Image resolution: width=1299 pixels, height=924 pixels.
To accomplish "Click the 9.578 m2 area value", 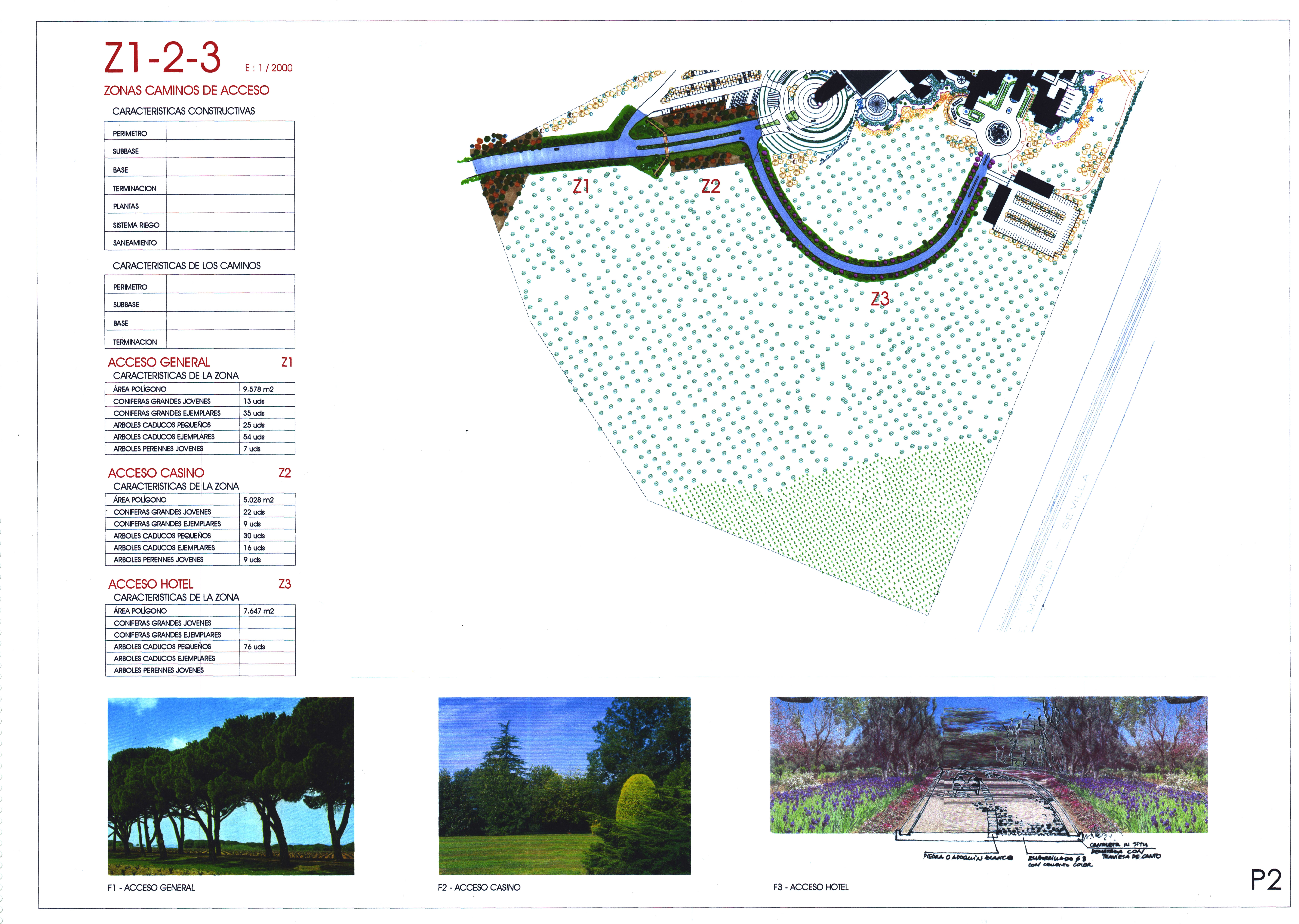I will pyautogui.click(x=258, y=389).
